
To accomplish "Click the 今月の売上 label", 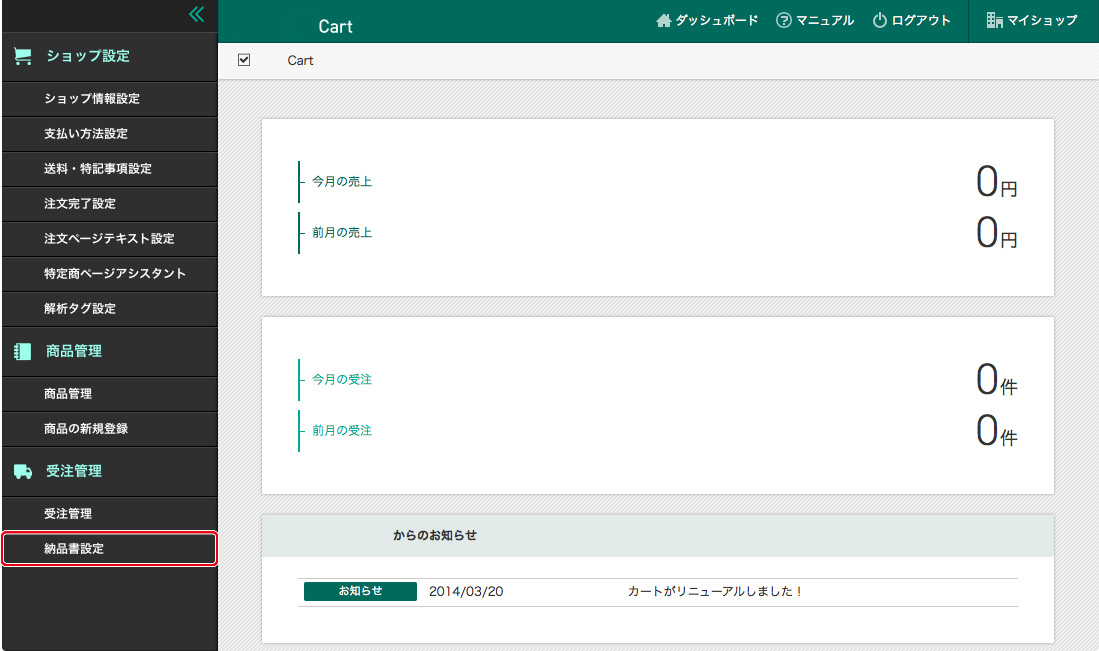I will tap(342, 181).
